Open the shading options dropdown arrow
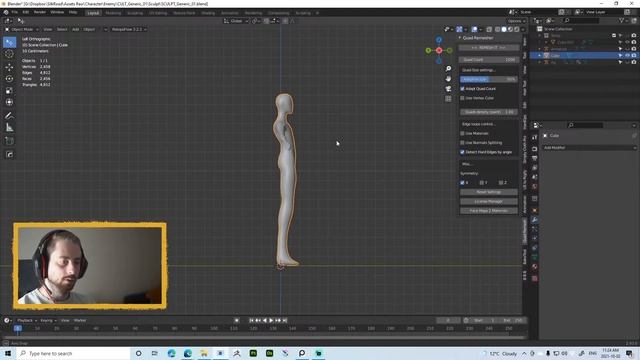The image size is (640, 360). (523, 29)
